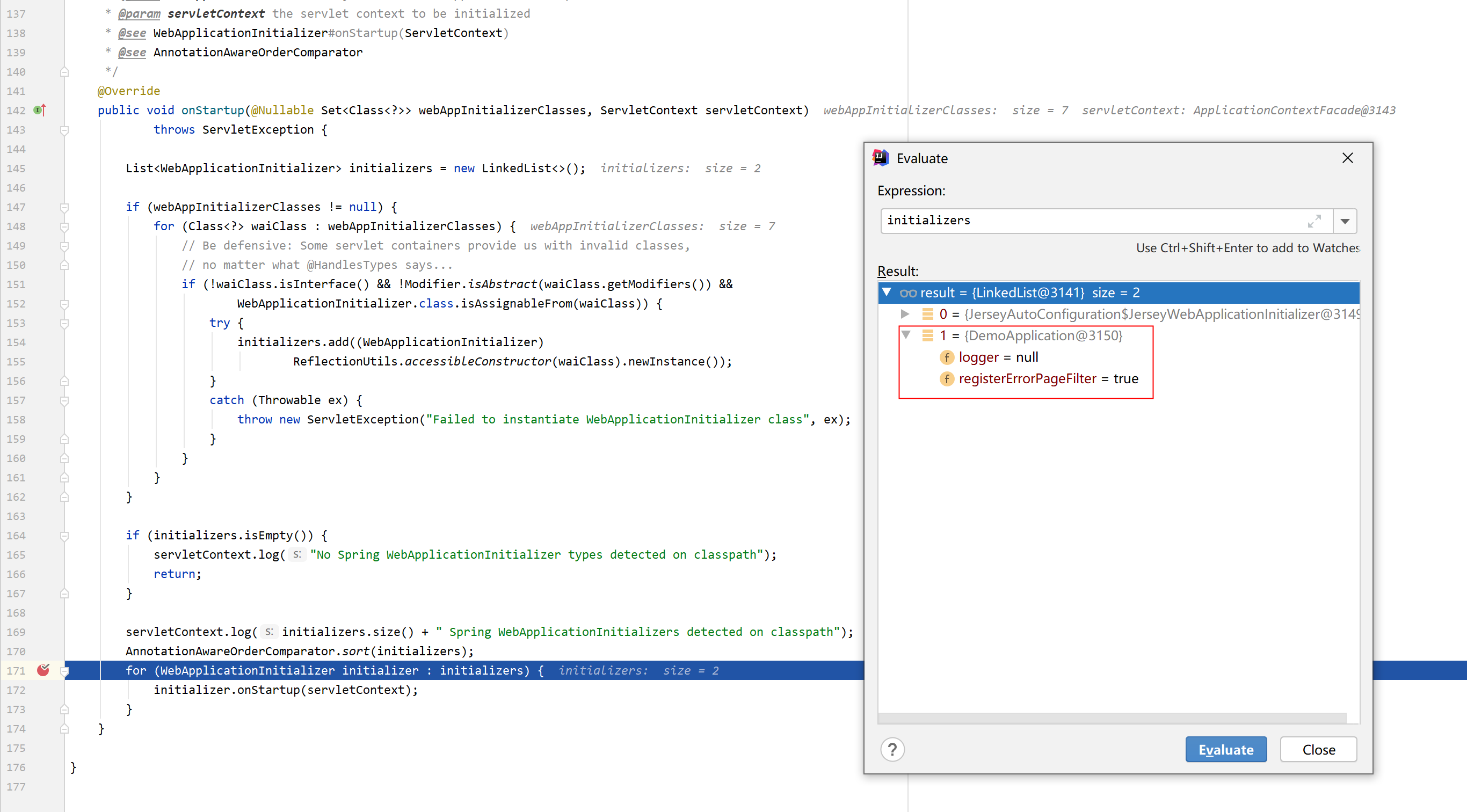Click the s: parameter hint on line 165
1467x812 pixels.
click(x=297, y=555)
